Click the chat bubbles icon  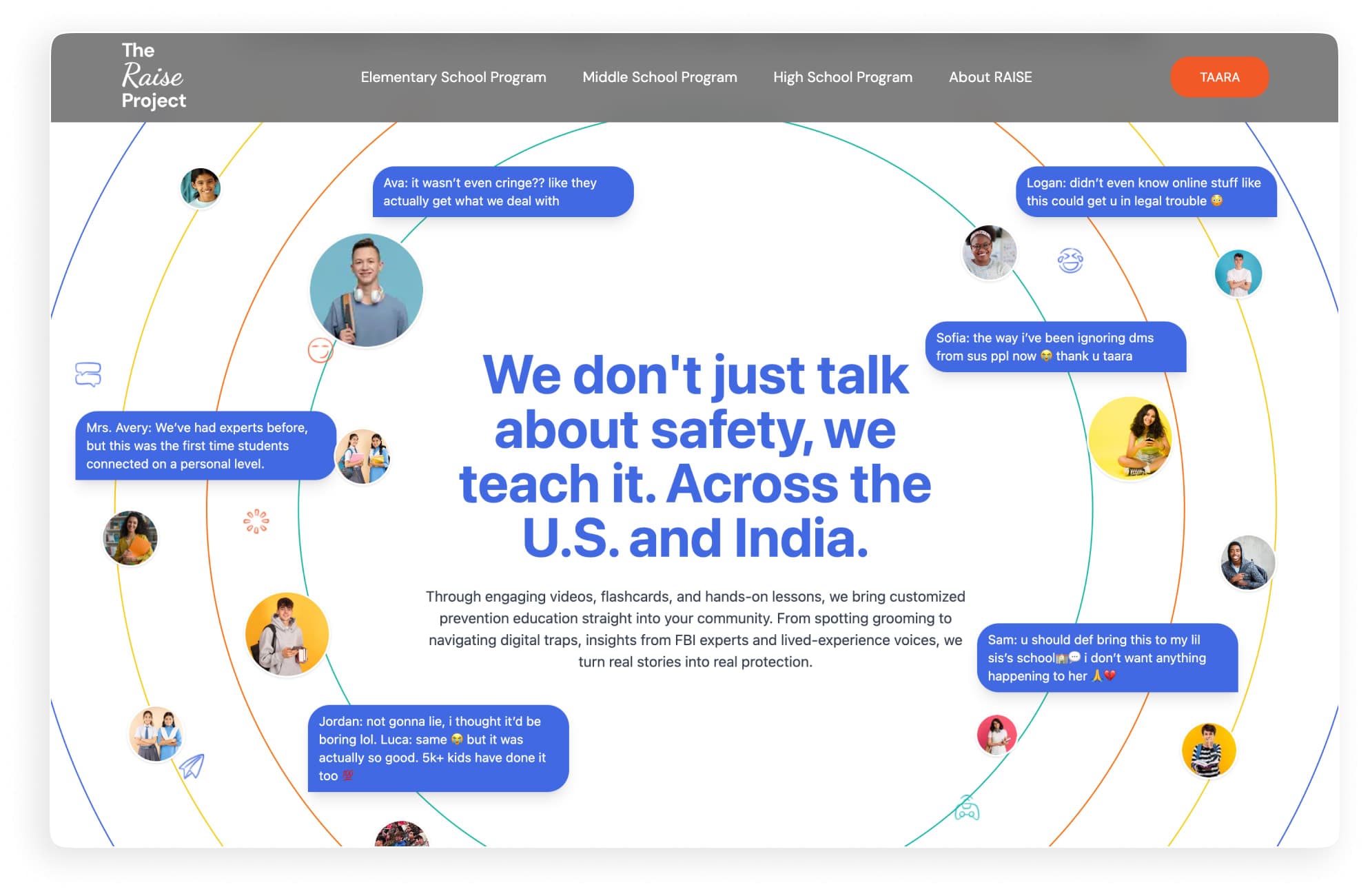pos(88,374)
